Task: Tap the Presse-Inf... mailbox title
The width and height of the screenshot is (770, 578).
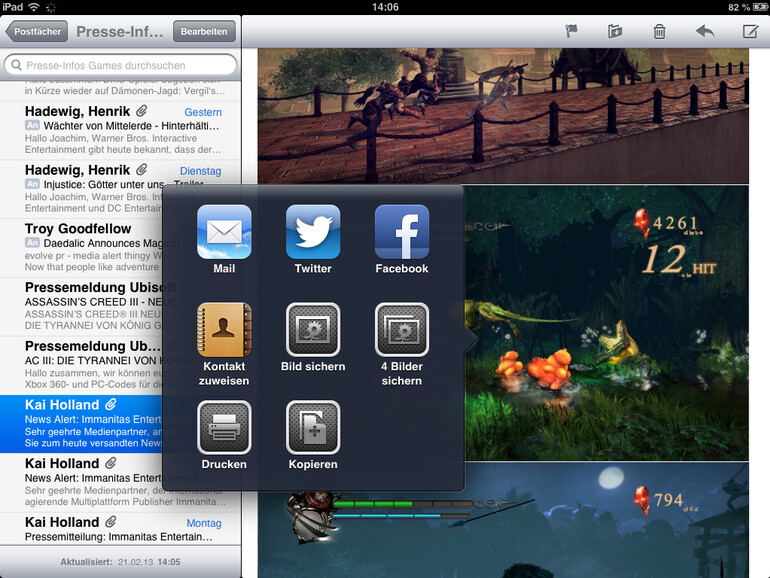Action: 120,31
